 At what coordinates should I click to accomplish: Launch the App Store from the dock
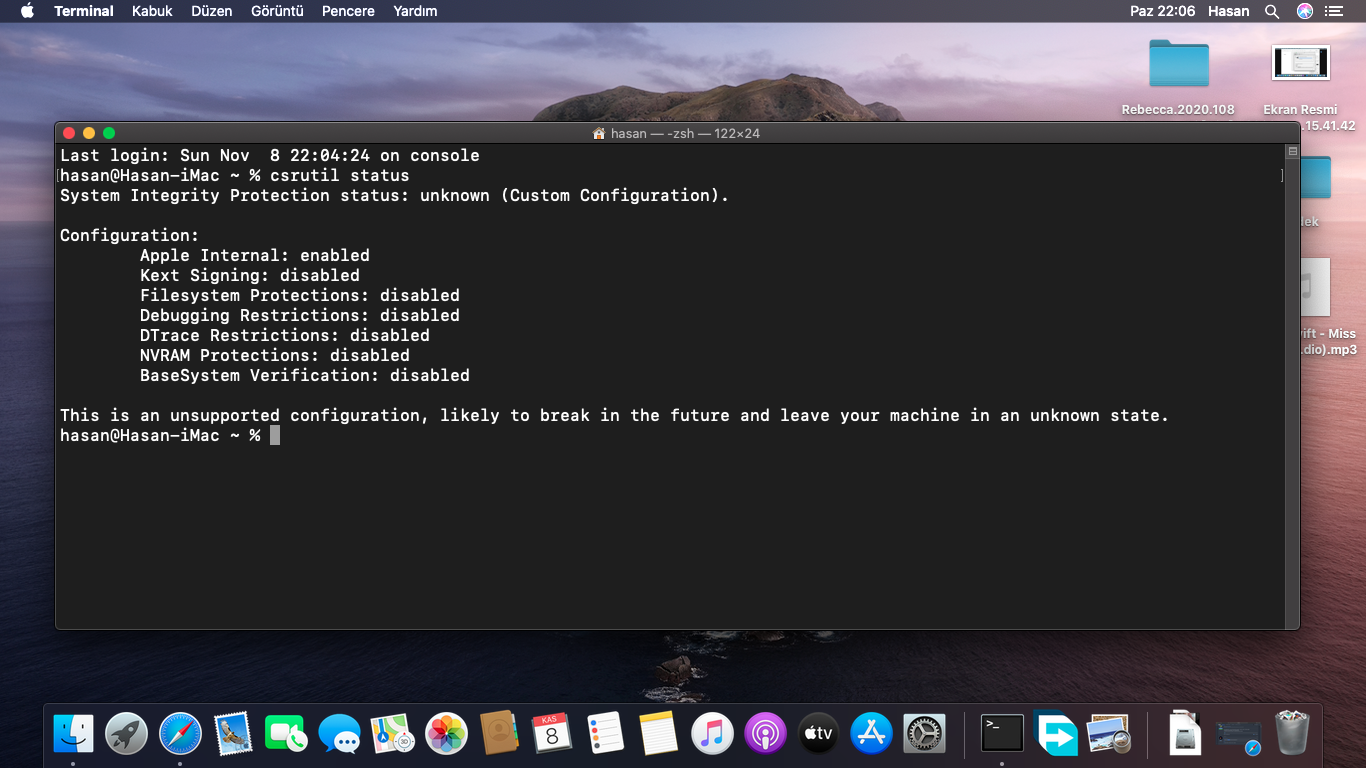pyautogui.click(x=871, y=734)
